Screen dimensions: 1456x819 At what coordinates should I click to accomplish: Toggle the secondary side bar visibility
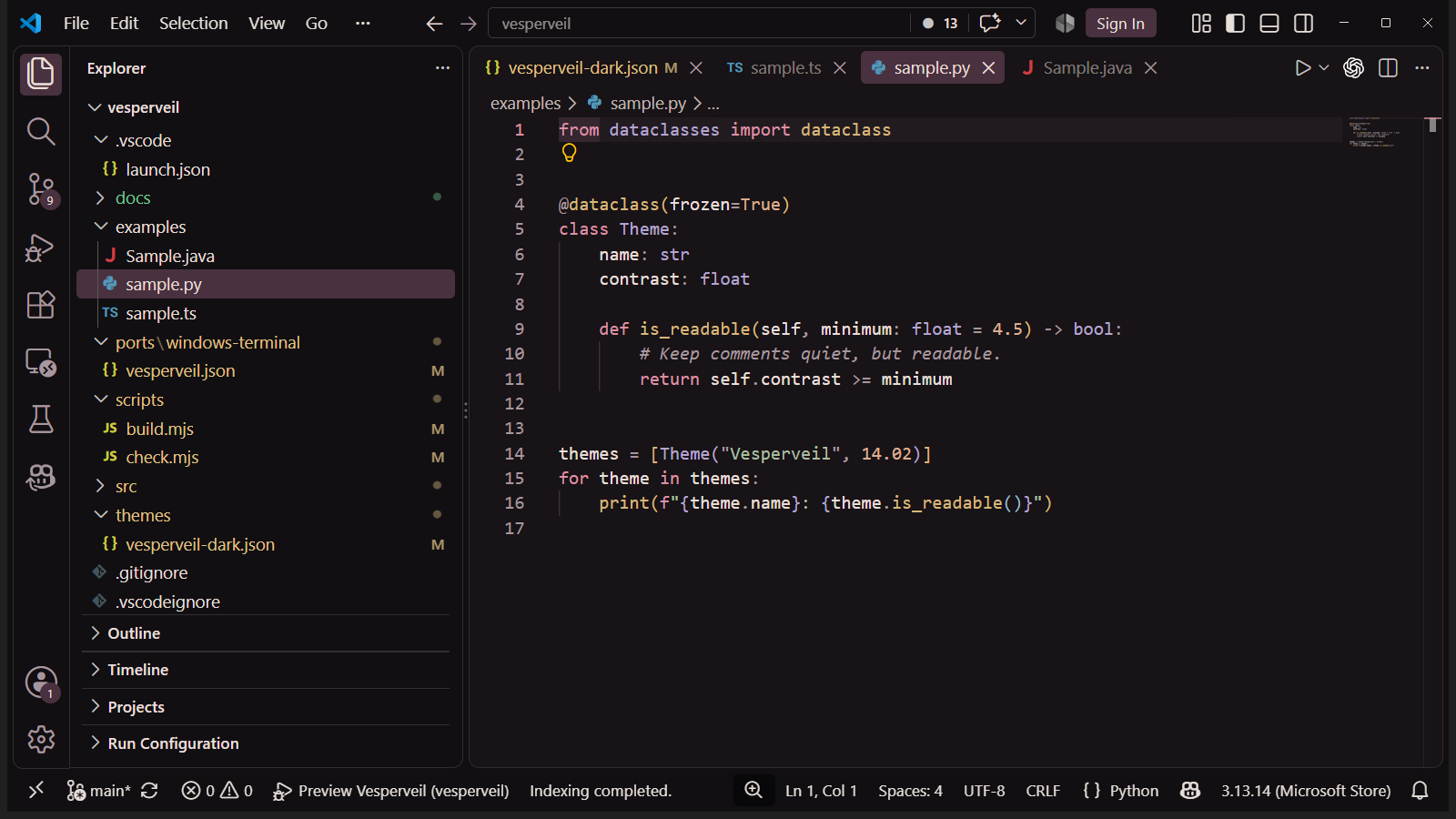[x=1303, y=24]
